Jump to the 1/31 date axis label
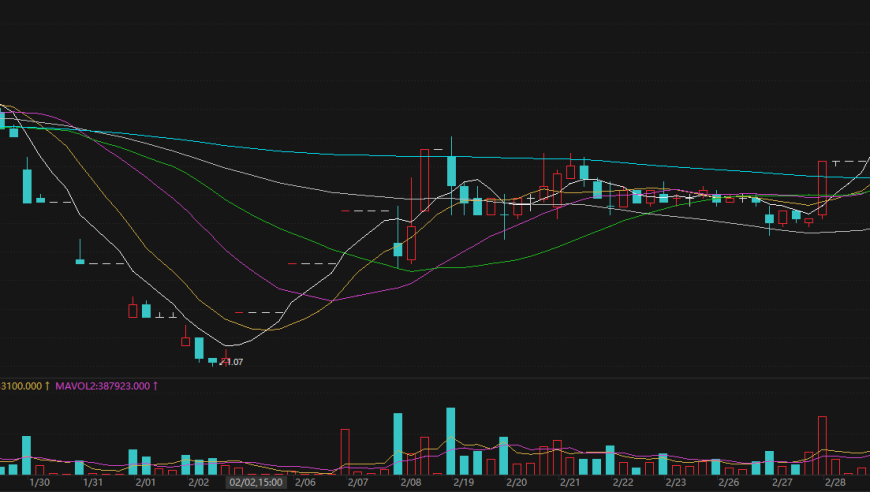Viewport: 870px width, 492px height. tap(93, 482)
